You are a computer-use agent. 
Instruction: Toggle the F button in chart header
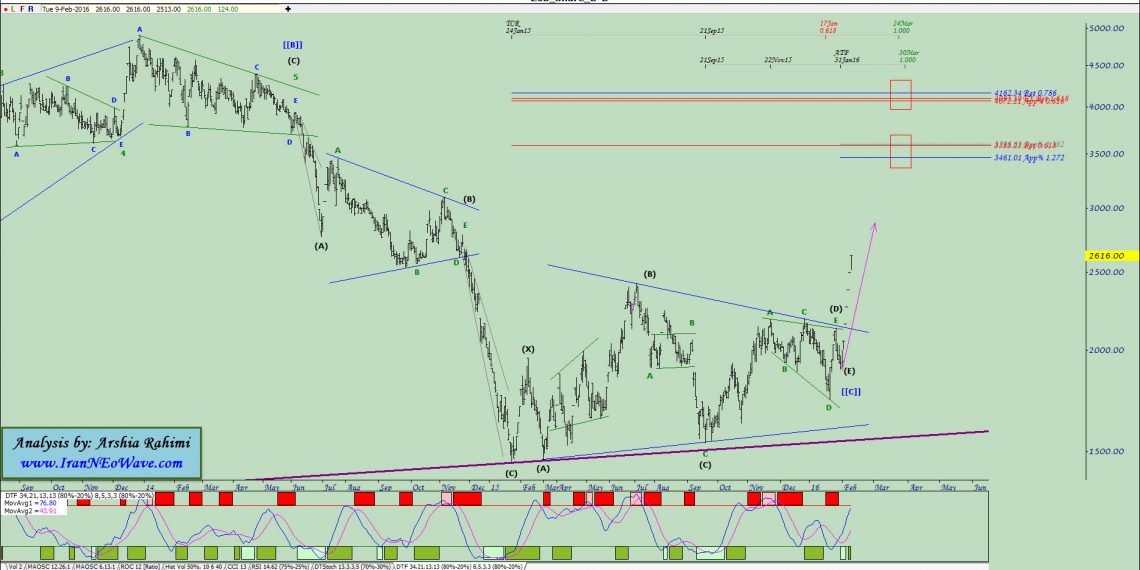click(21, 8)
